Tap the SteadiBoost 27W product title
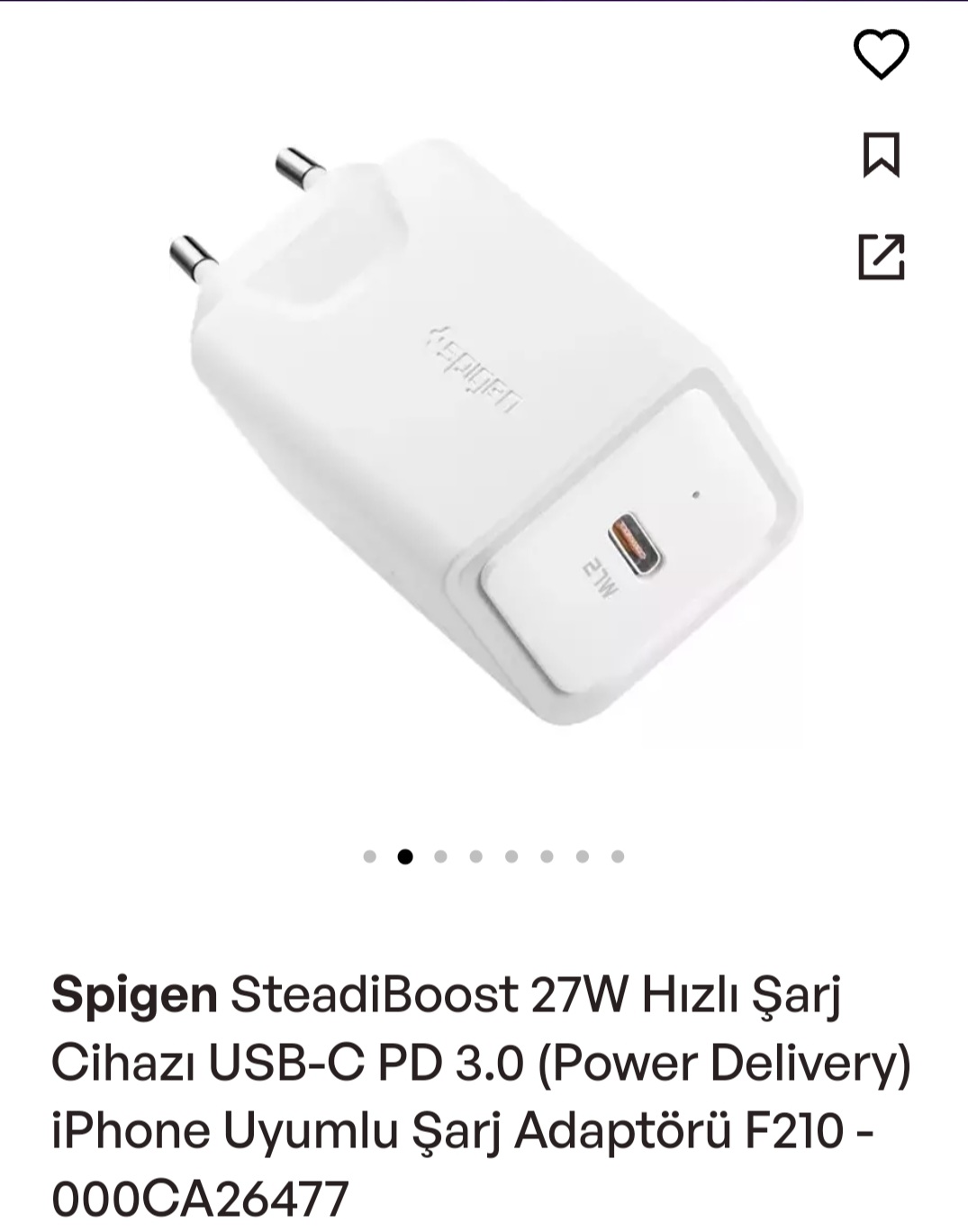This screenshot has width=968, height=1232. (482, 1097)
